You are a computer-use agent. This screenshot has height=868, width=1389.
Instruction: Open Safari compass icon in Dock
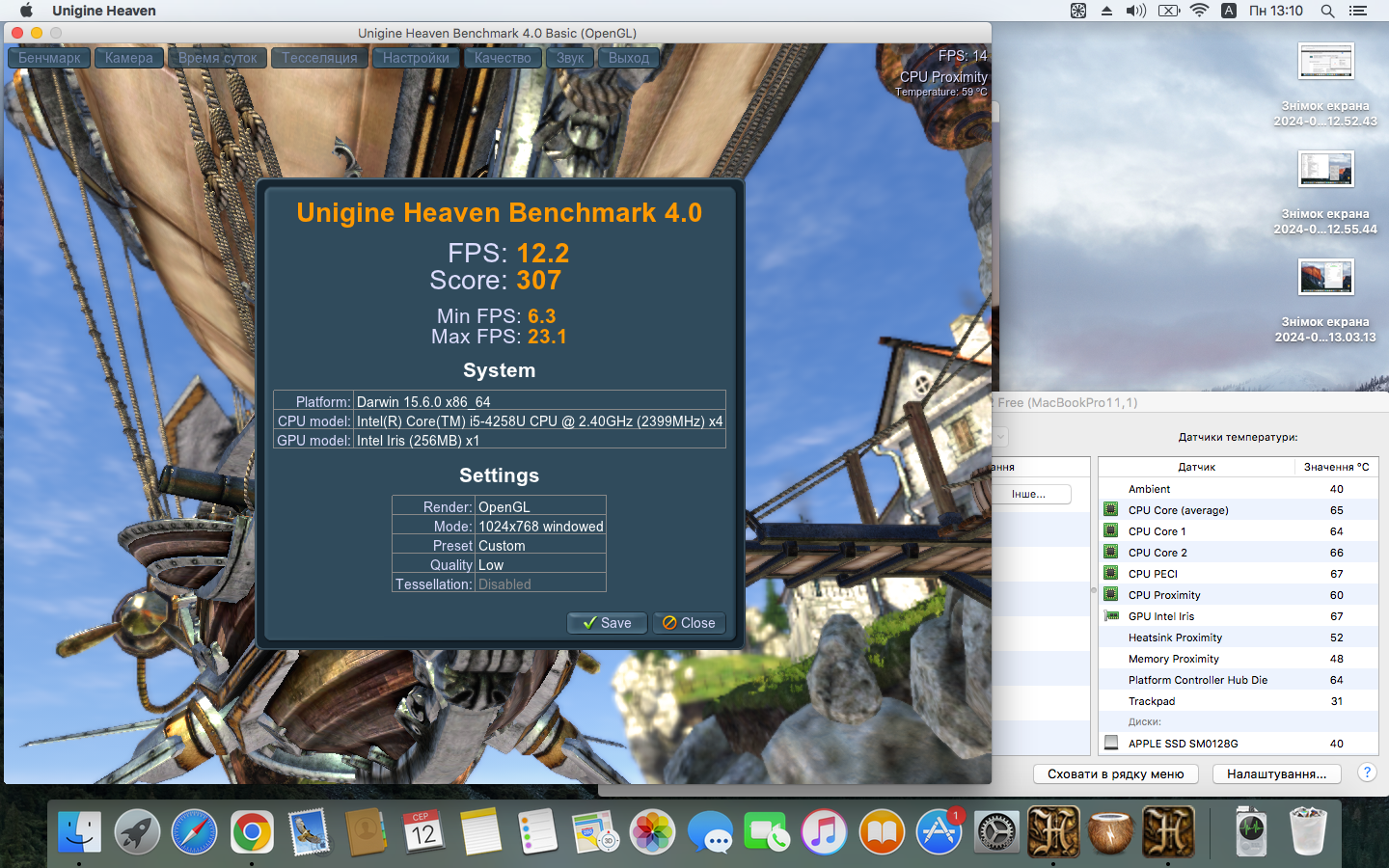tap(194, 831)
